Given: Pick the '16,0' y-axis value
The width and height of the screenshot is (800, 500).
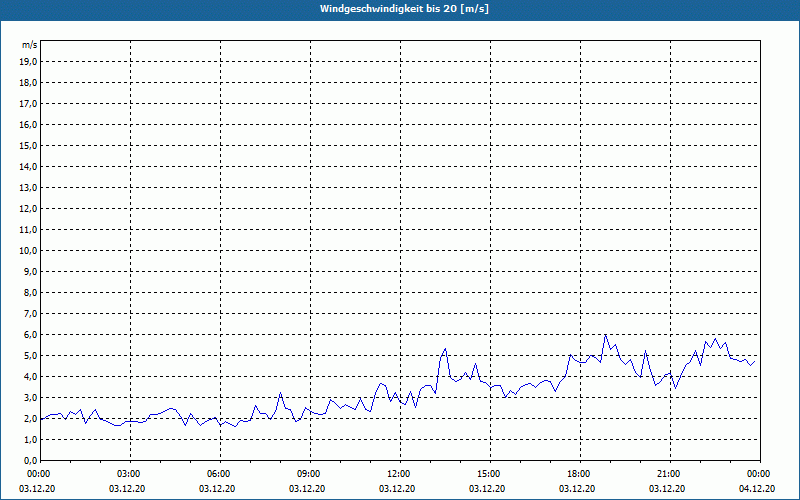Looking at the screenshot, I should click(29, 124).
